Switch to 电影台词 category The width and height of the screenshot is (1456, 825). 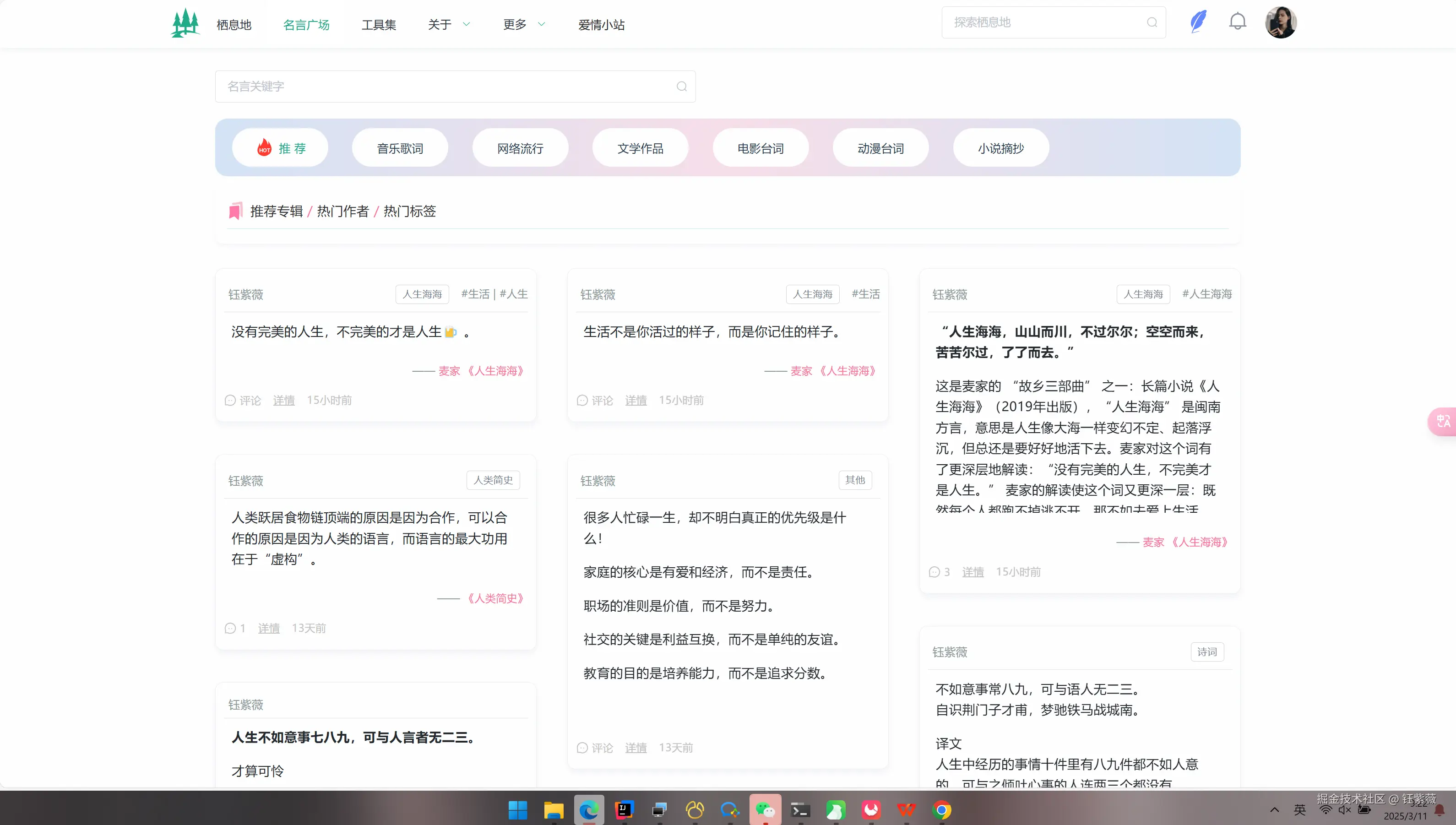tap(761, 147)
